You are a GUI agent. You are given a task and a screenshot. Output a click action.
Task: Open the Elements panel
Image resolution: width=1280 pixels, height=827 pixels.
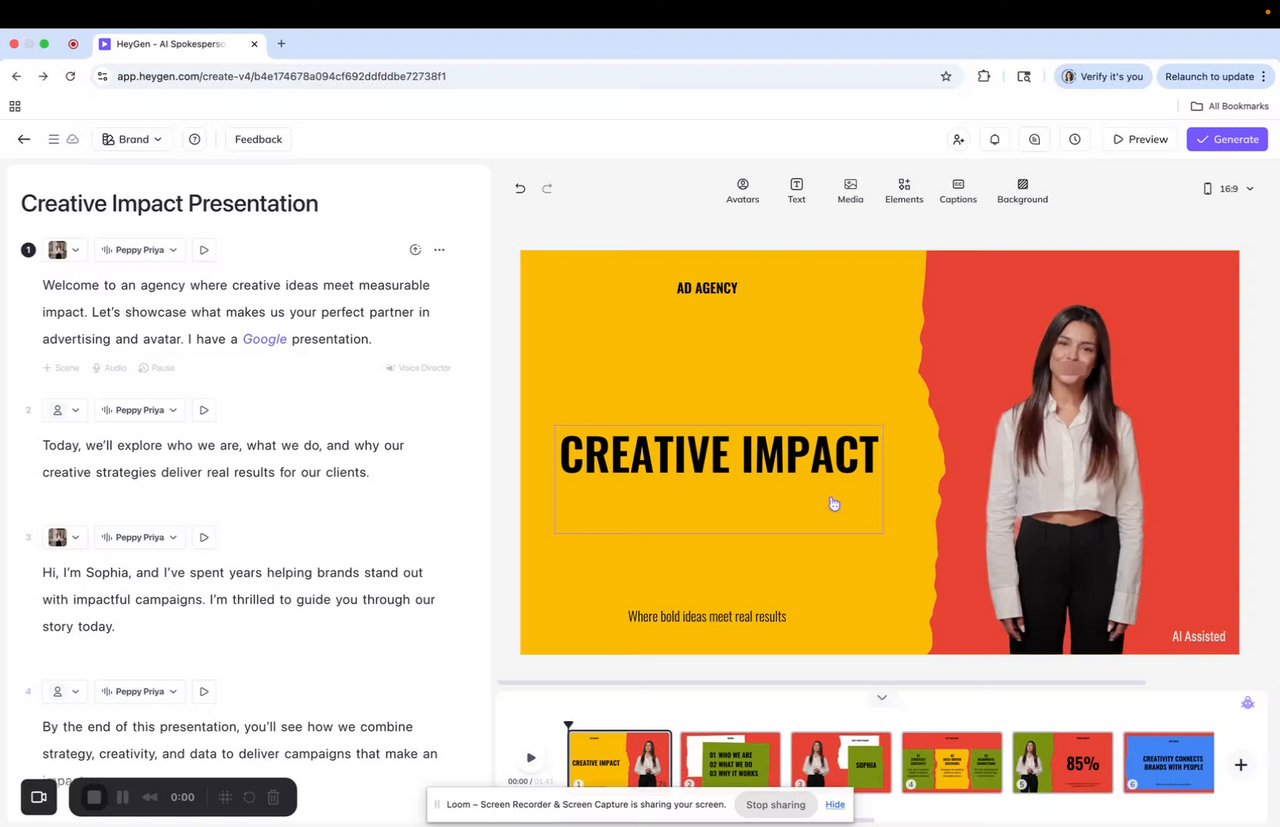coord(904,190)
